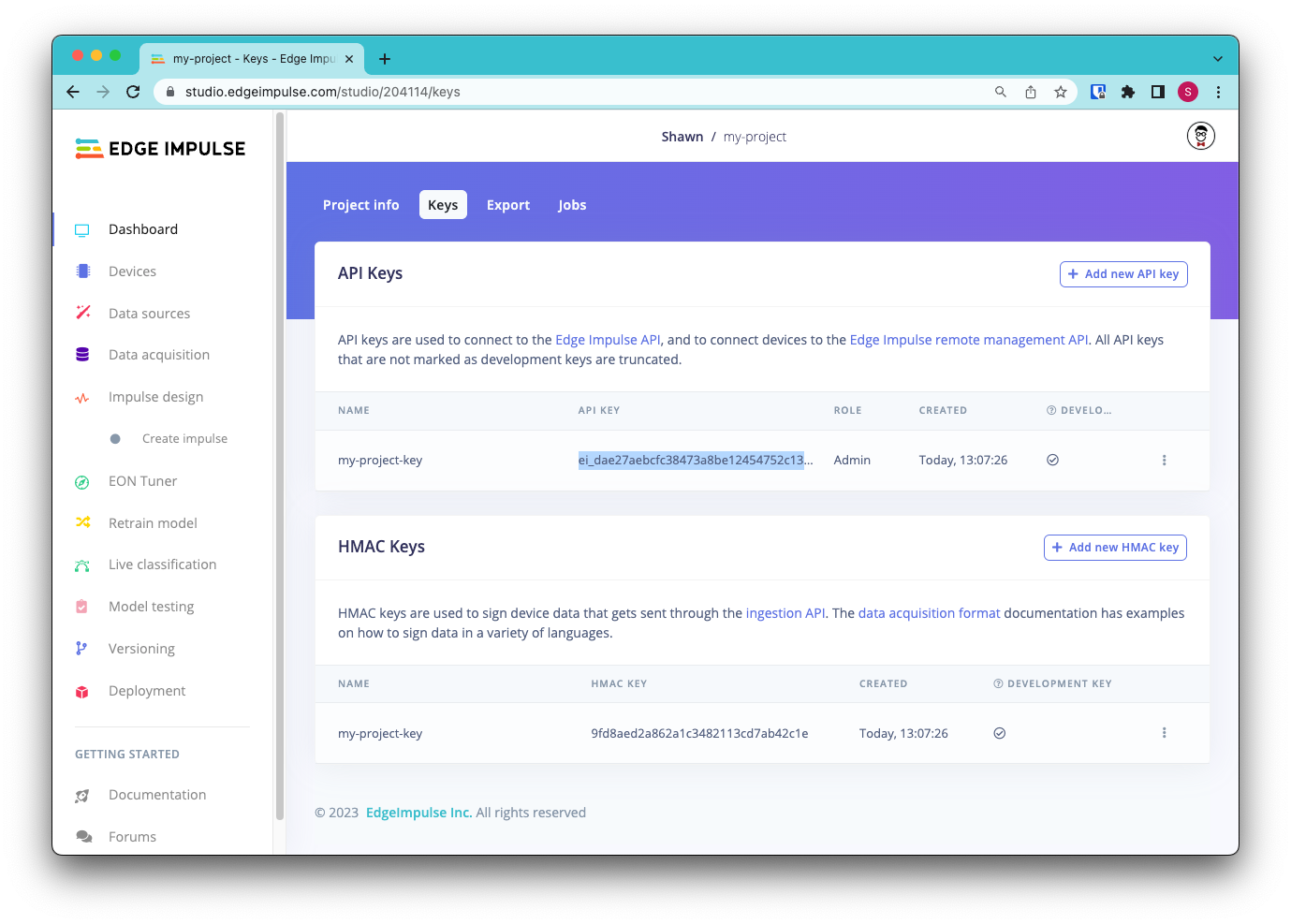Screen dimensions: 1291x924
Task: Switch to the Project info tab
Action: (x=361, y=205)
